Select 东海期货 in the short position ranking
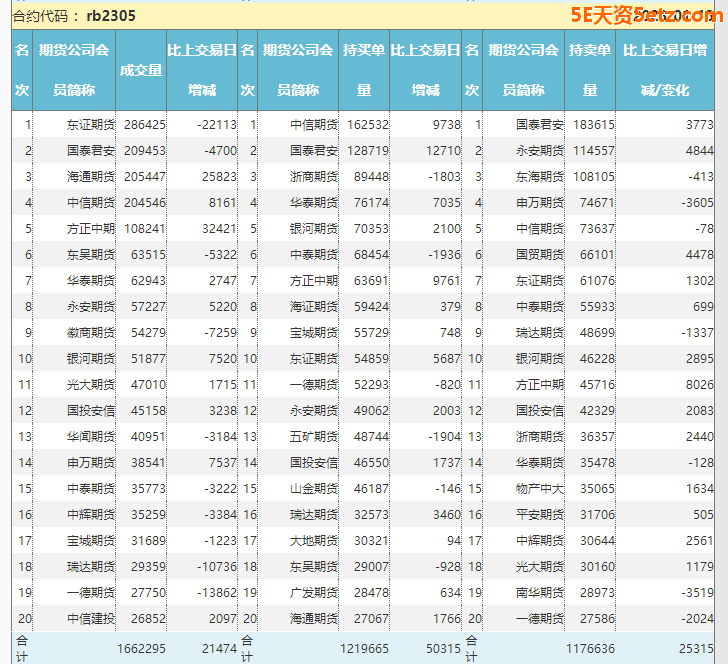Screen dimensions: 728x664 click(x=540, y=177)
